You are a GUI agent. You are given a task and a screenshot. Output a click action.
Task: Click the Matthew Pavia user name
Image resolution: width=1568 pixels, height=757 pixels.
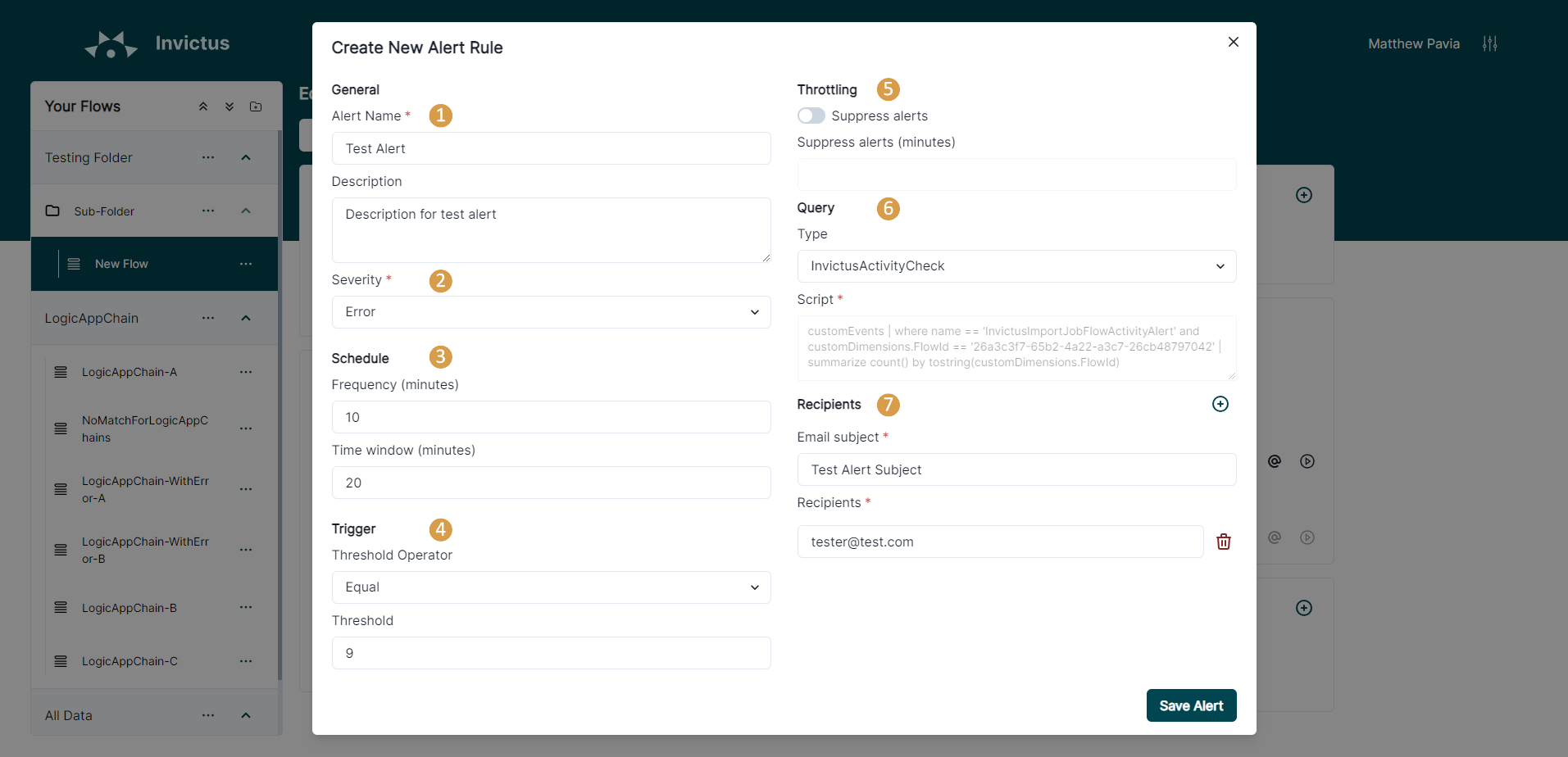click(1413, 43)
